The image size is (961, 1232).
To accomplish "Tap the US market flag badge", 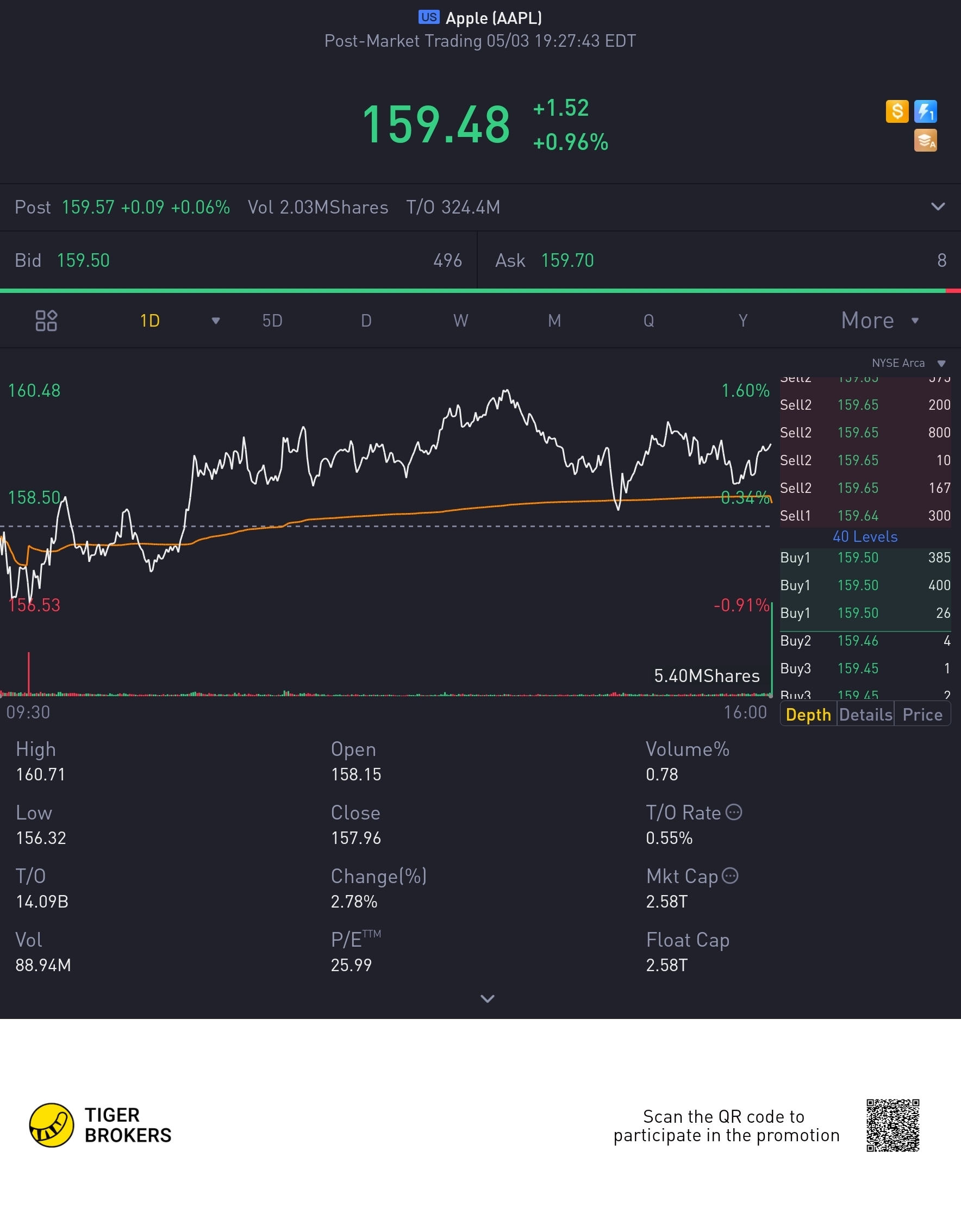I will [429, 17].
